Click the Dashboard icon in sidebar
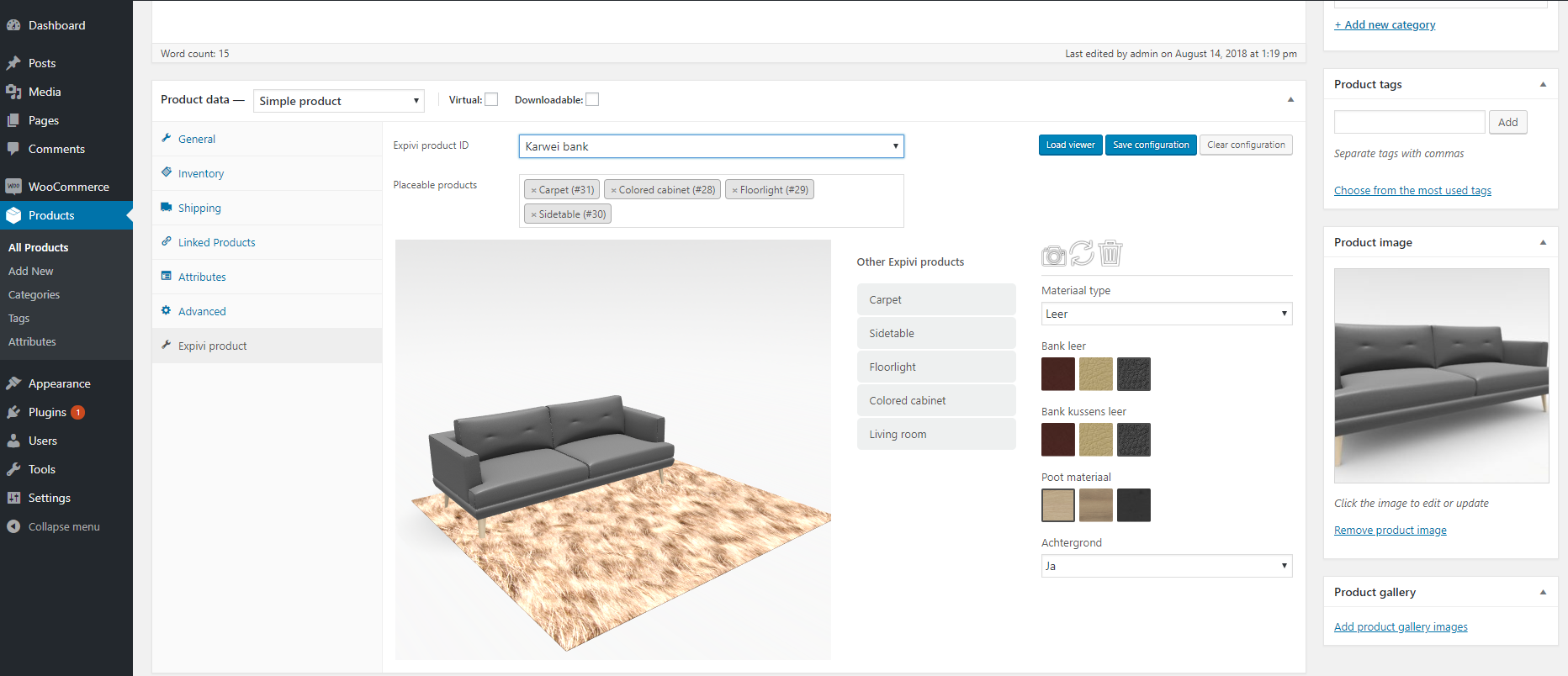Viewport: 1568px width, 676px height. (x=13, y=25)
